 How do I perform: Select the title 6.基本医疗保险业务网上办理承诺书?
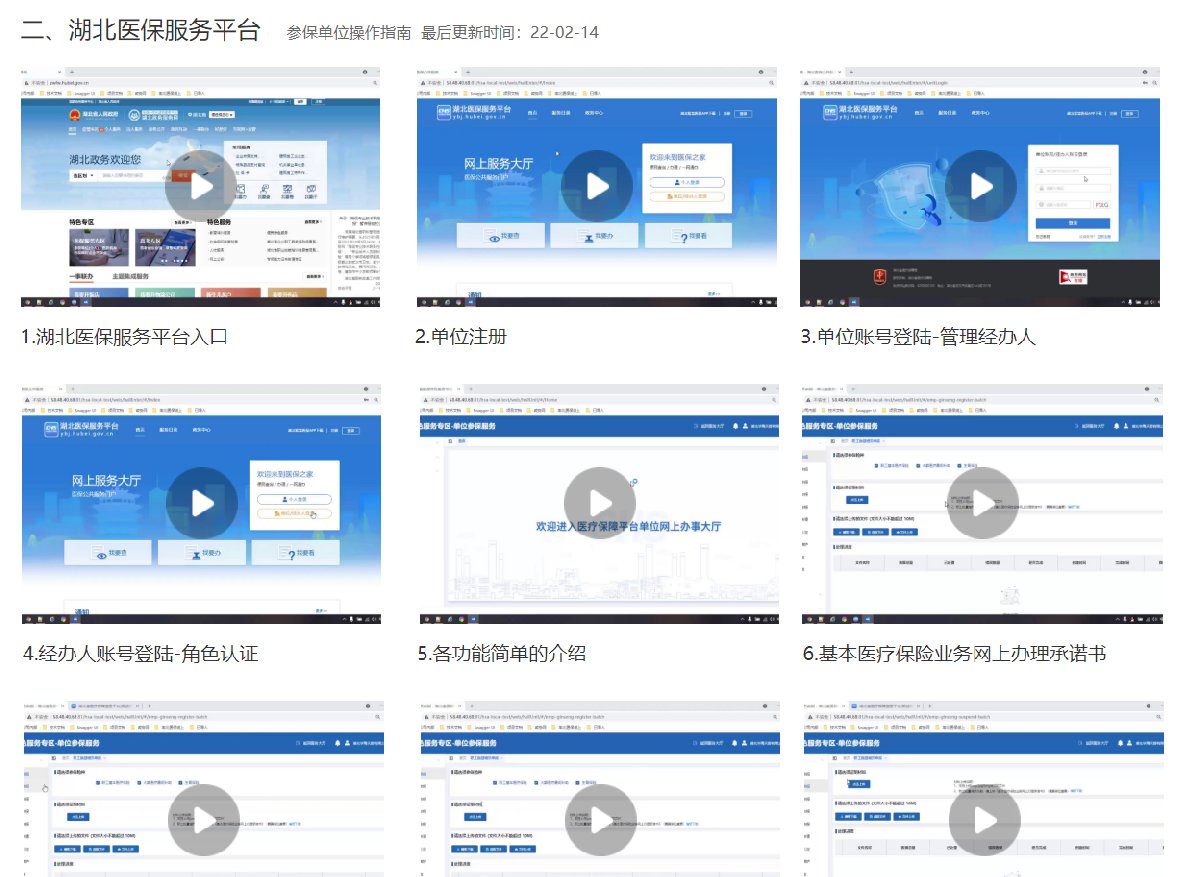click(954, 654)
